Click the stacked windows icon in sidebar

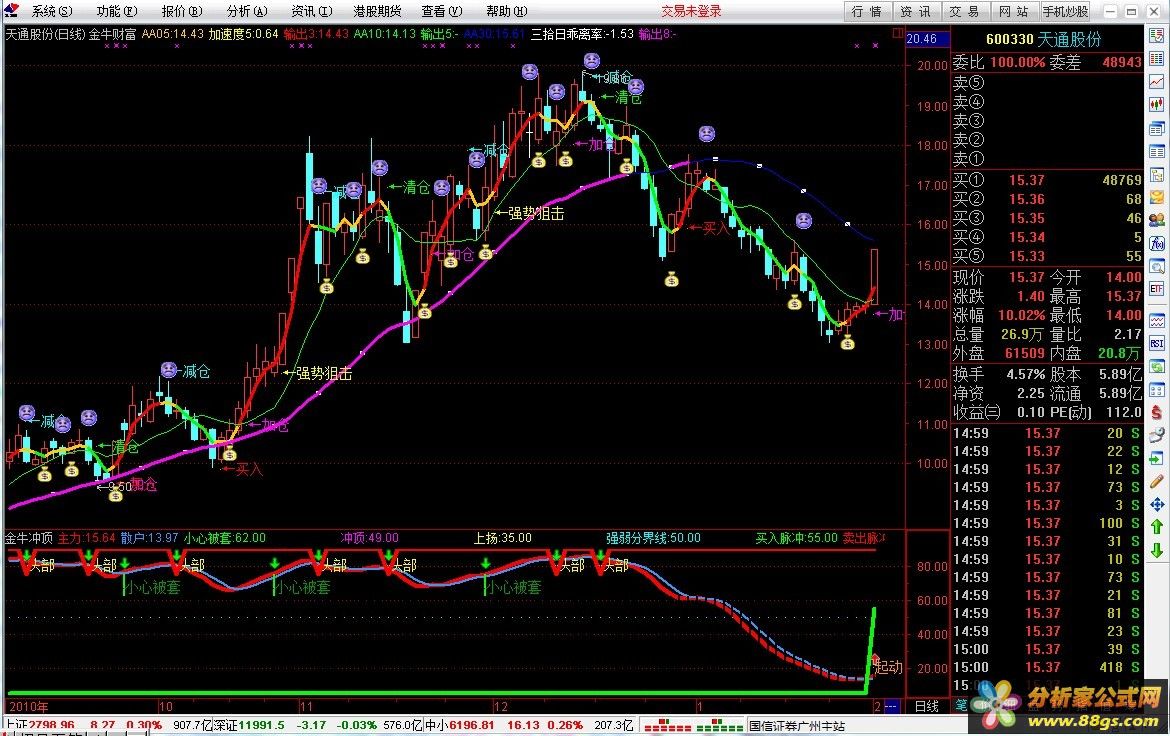click(x=1157, y=128)
